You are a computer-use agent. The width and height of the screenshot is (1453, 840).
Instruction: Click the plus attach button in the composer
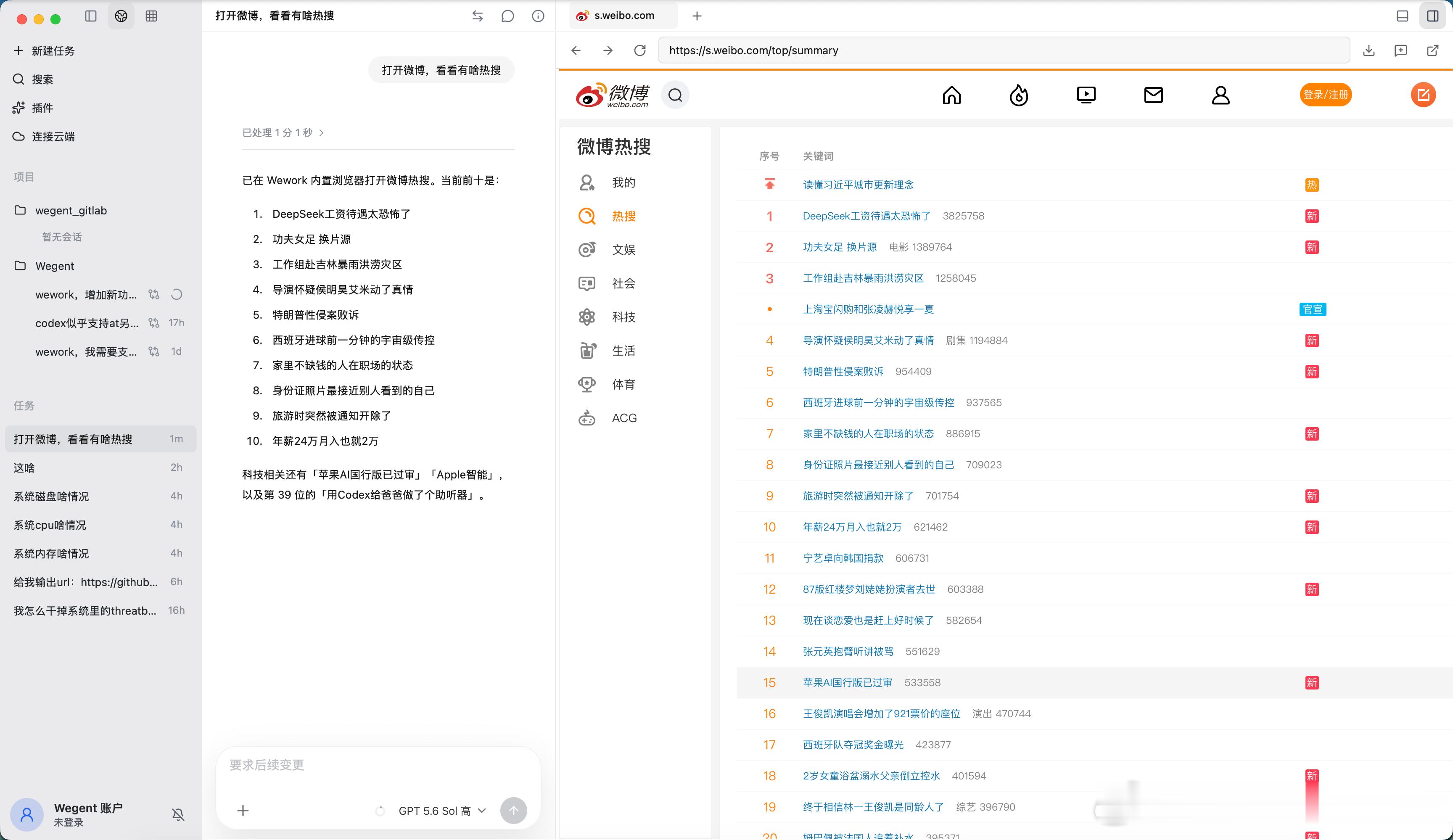pos(243,811)
